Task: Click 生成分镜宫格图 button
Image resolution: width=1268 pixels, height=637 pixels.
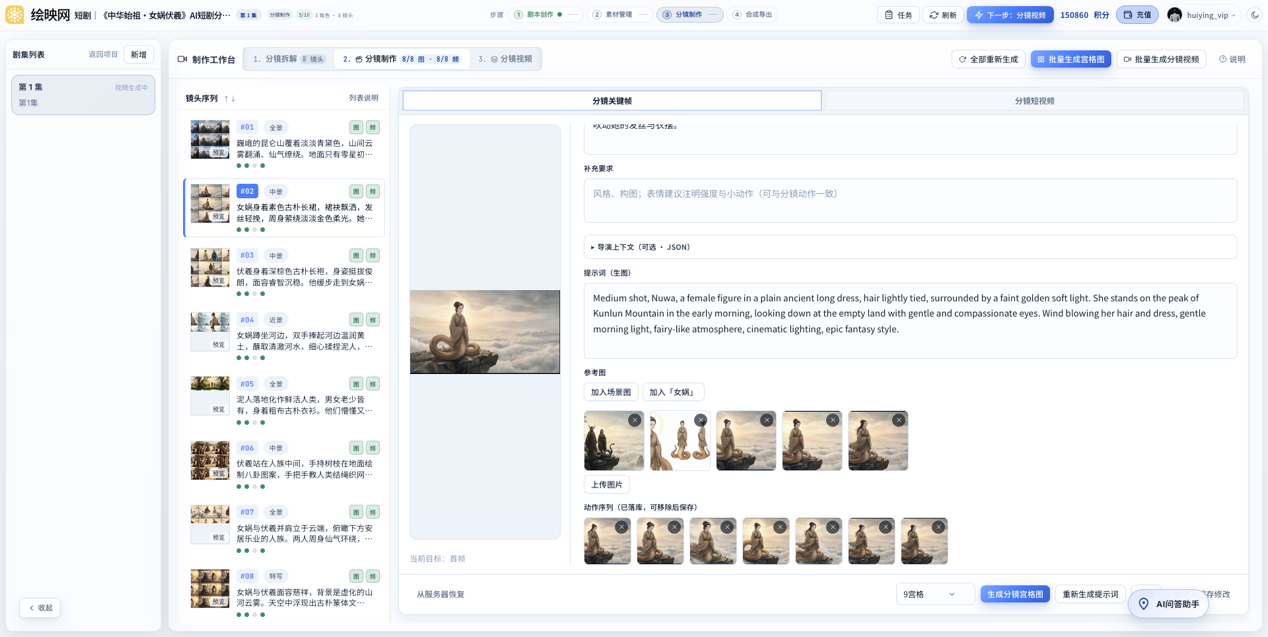Action: pos(1015,594)
